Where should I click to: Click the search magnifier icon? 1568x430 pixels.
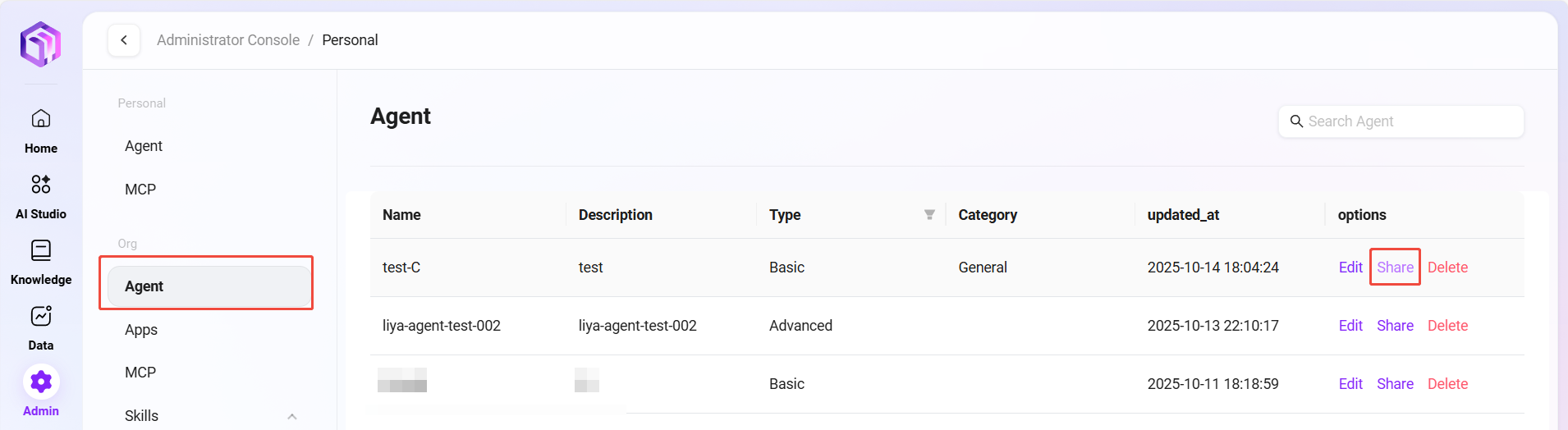tap(1296, 121)
